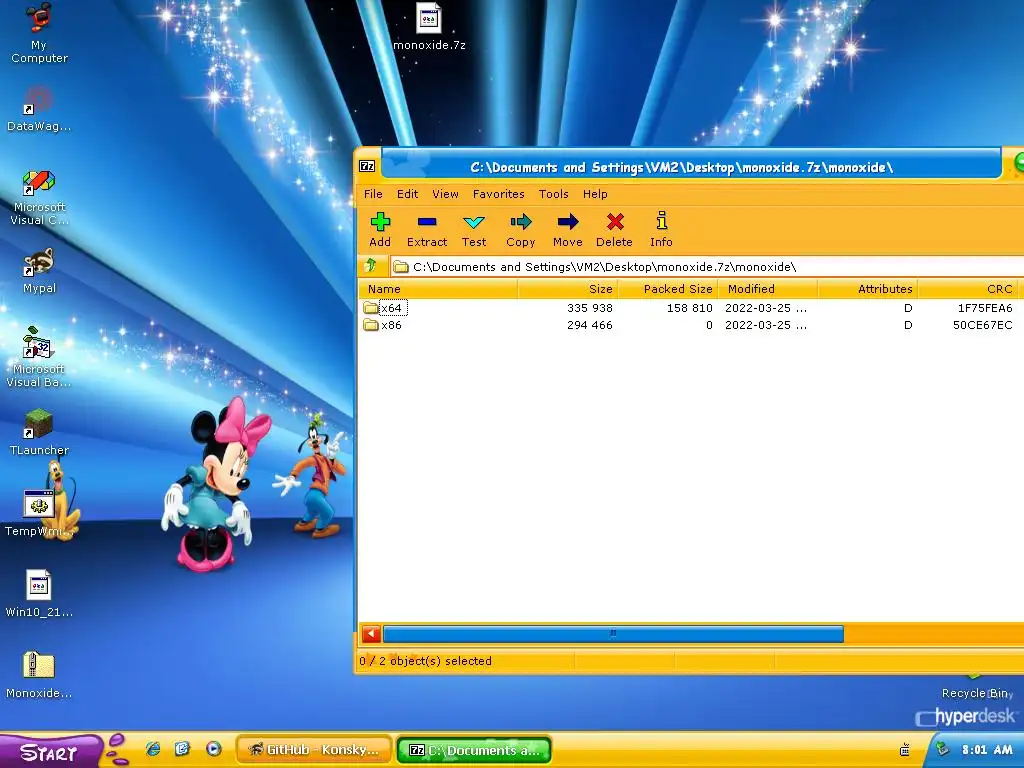Click the x64 size value 335 938
The width and height of the screenshot is (1024, 768).
pos(590,308)
